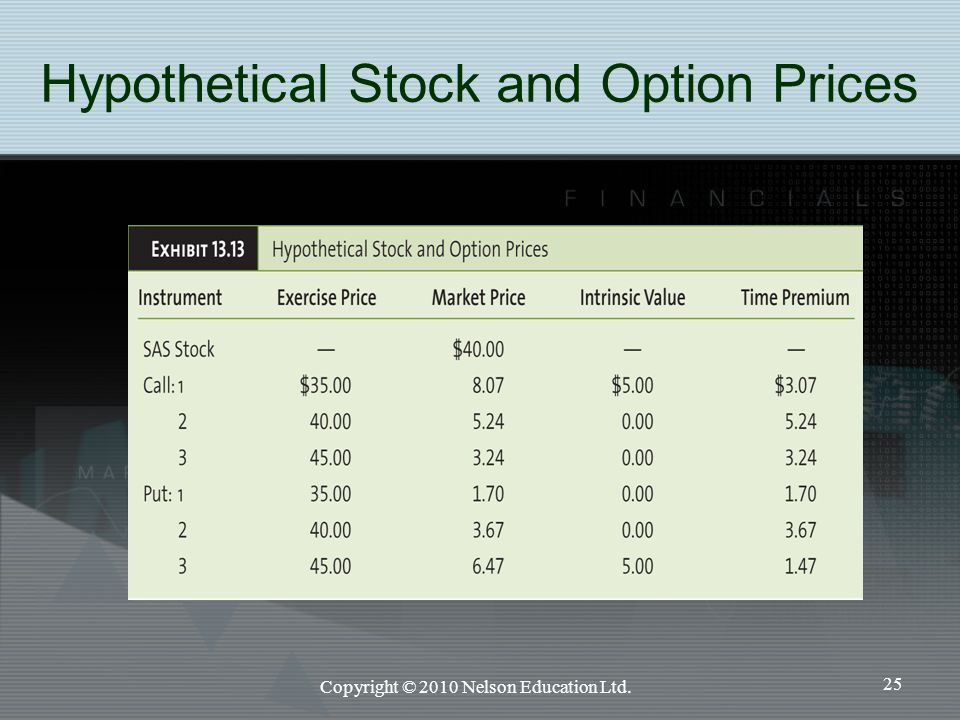Click the $3.07 time premium value

[795, 385]
